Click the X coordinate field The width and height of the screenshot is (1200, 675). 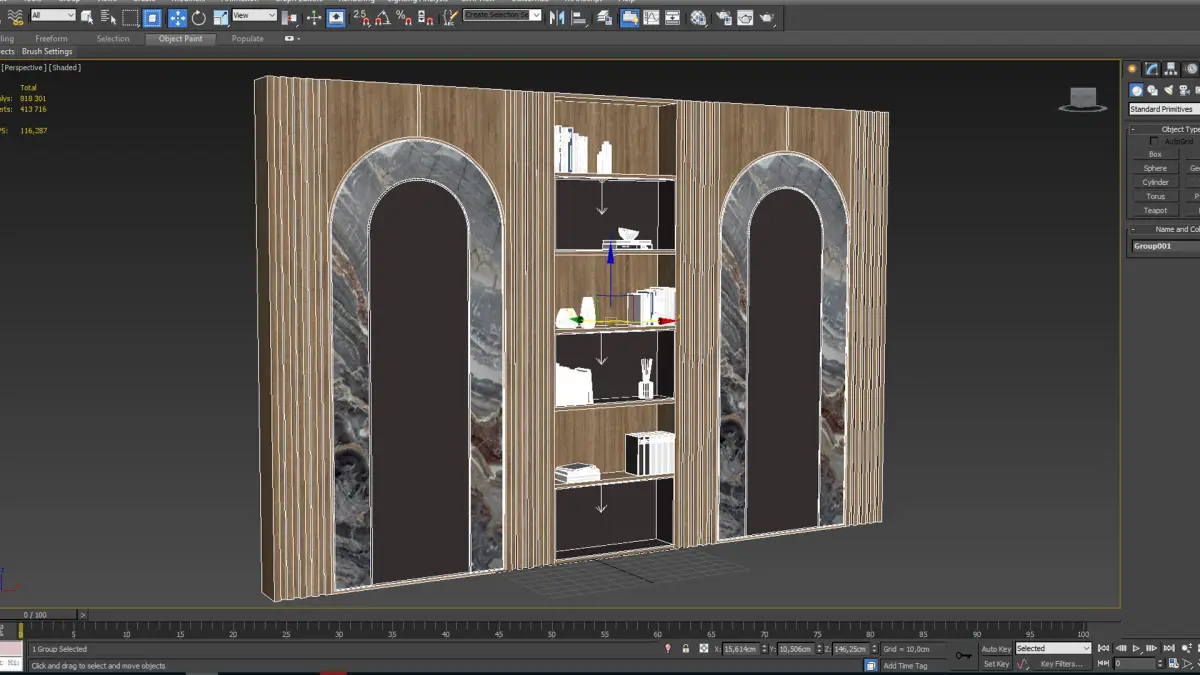[x=739, y=649]
